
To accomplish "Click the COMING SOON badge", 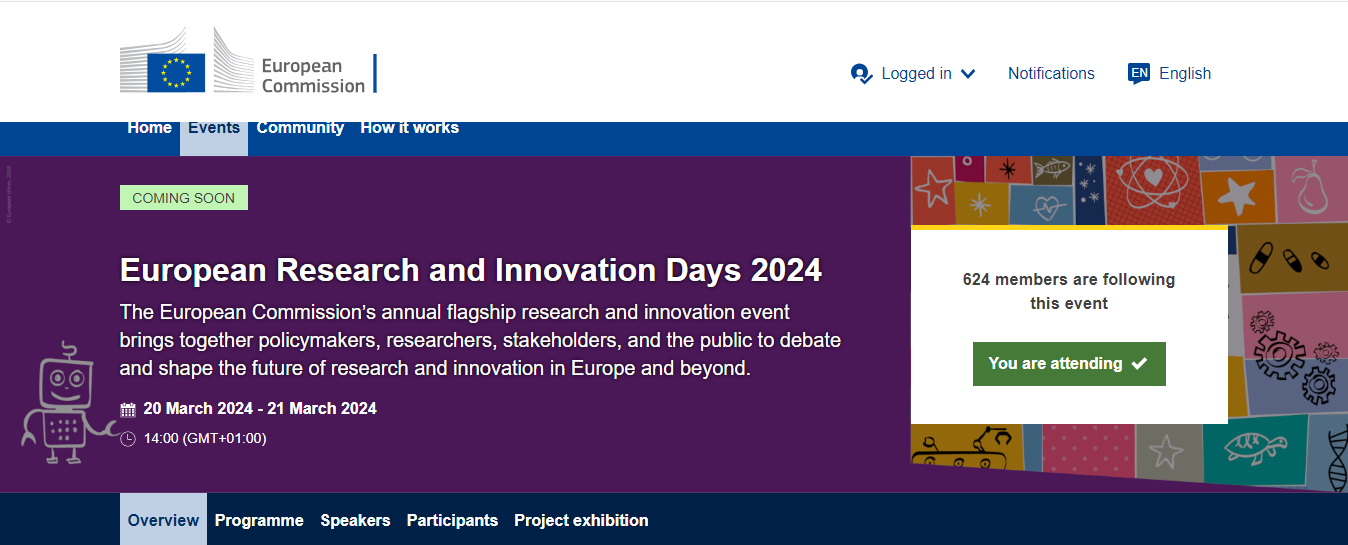I will (x=184, y=198).
